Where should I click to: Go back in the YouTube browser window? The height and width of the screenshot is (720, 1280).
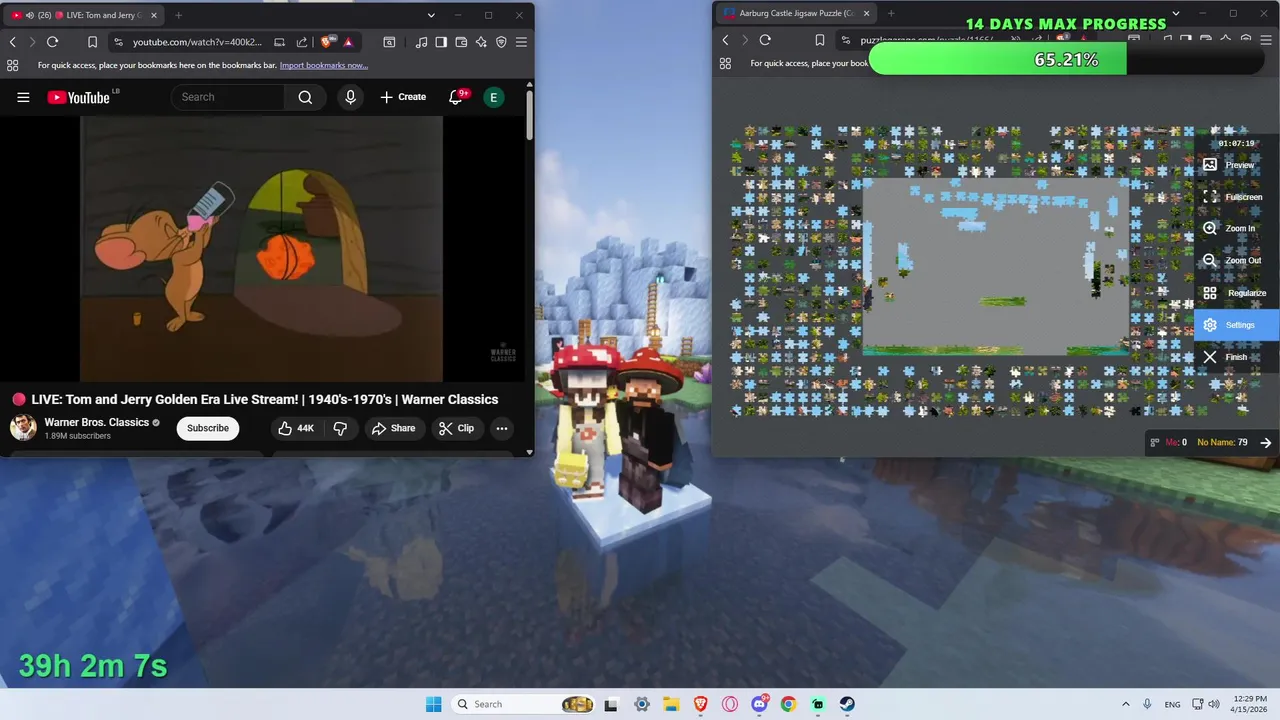13,42
